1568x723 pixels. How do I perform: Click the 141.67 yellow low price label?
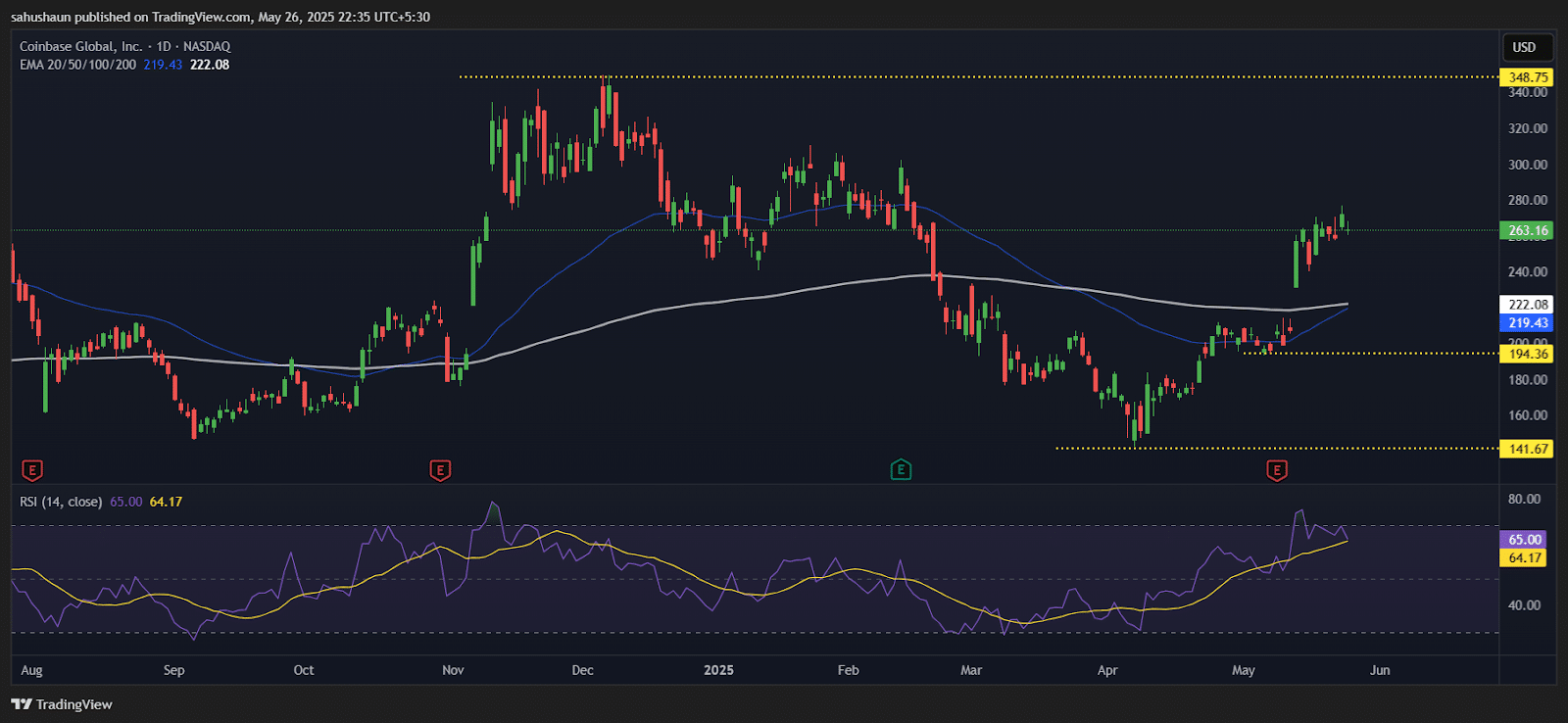1527,449
